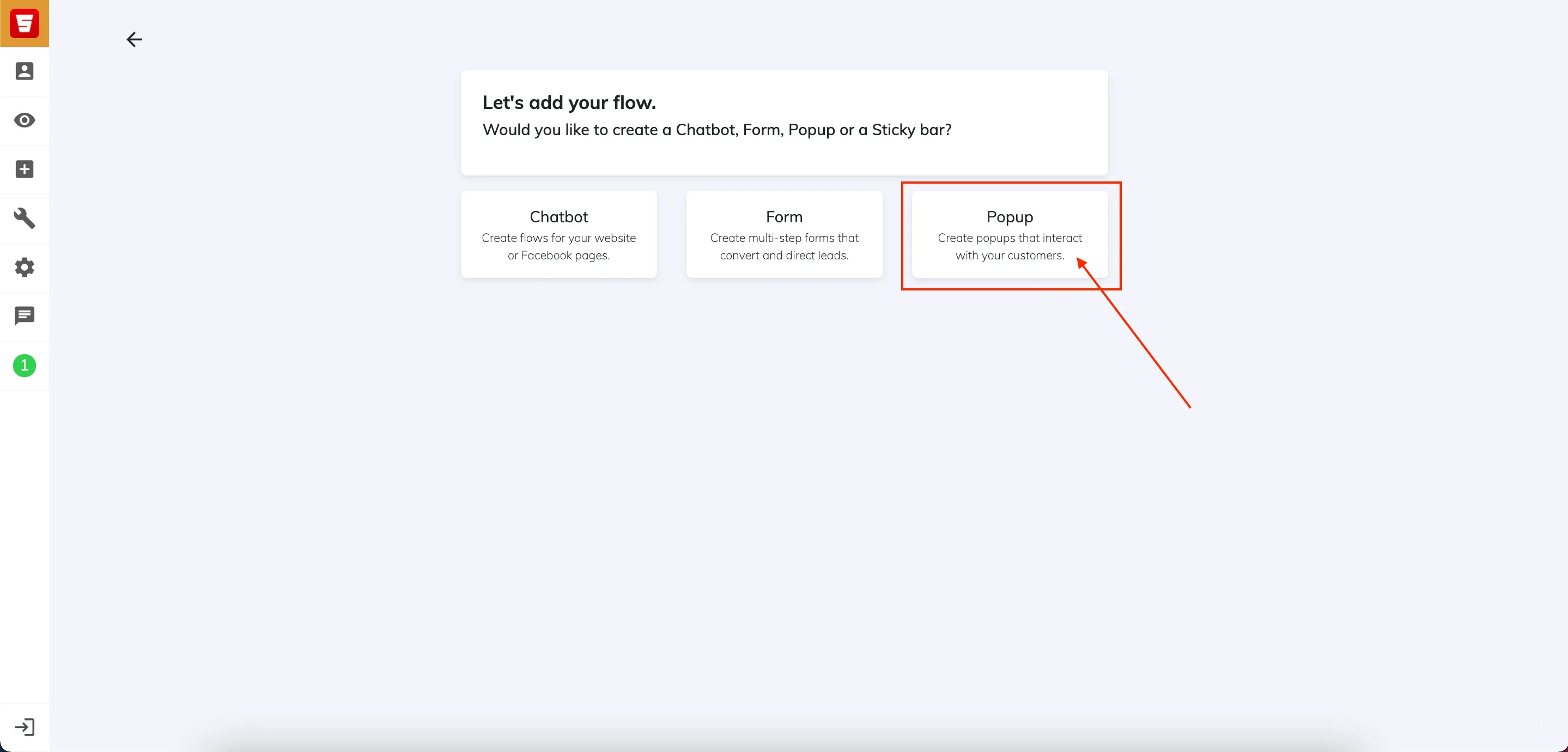Click the red app logo in sidebar
The width and height of the screenshot is (1568, 752).
tap(25, 23)
